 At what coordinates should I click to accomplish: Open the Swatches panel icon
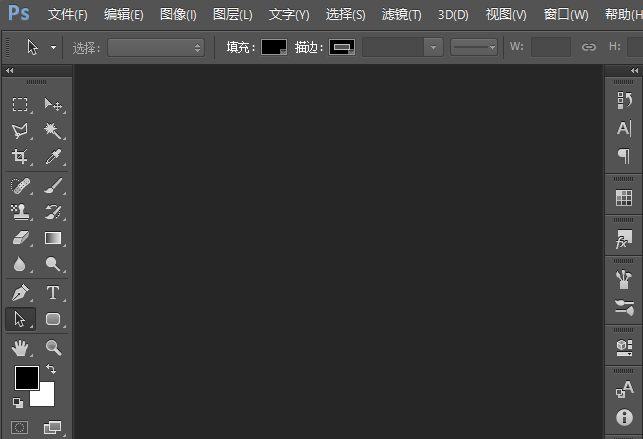[x=624, y=198]
